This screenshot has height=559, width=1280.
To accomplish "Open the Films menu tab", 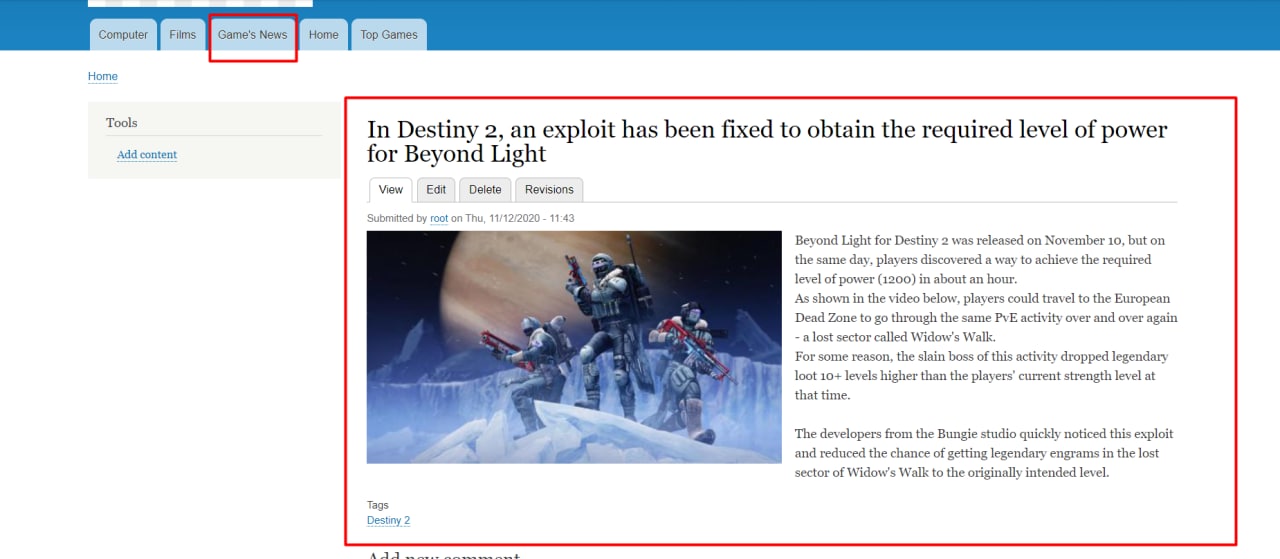I will pos(183,35).
